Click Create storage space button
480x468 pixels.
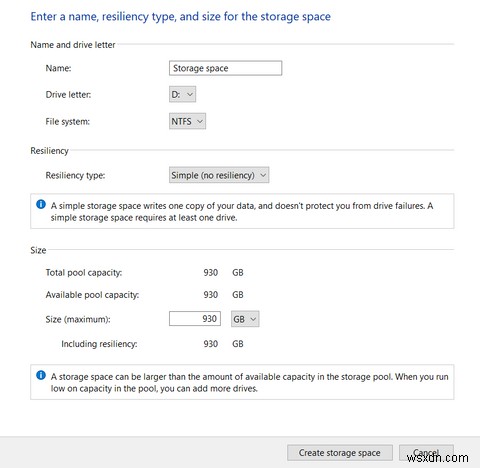click(340, 453)
